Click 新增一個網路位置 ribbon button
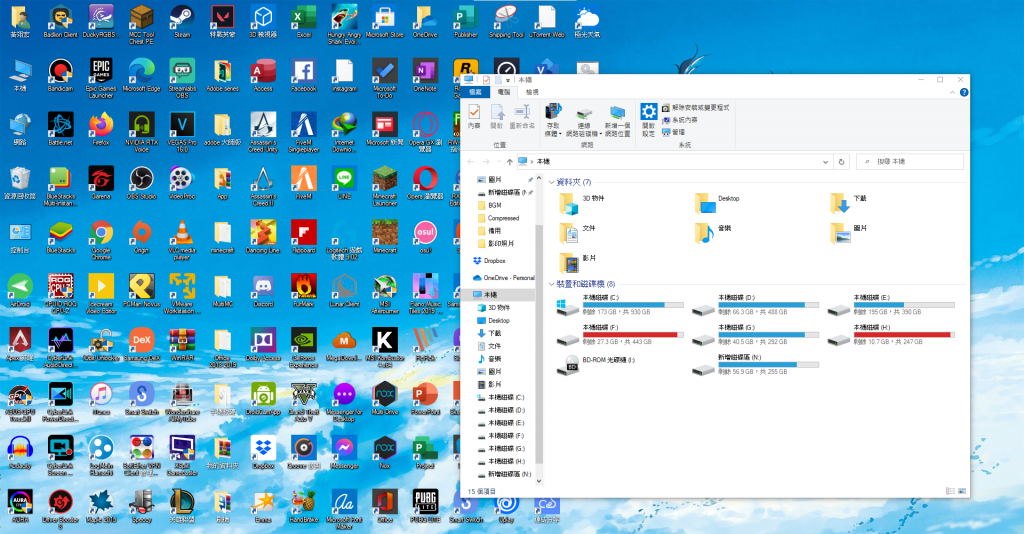This screenshot has height=534, width=1024. point(617,119)
